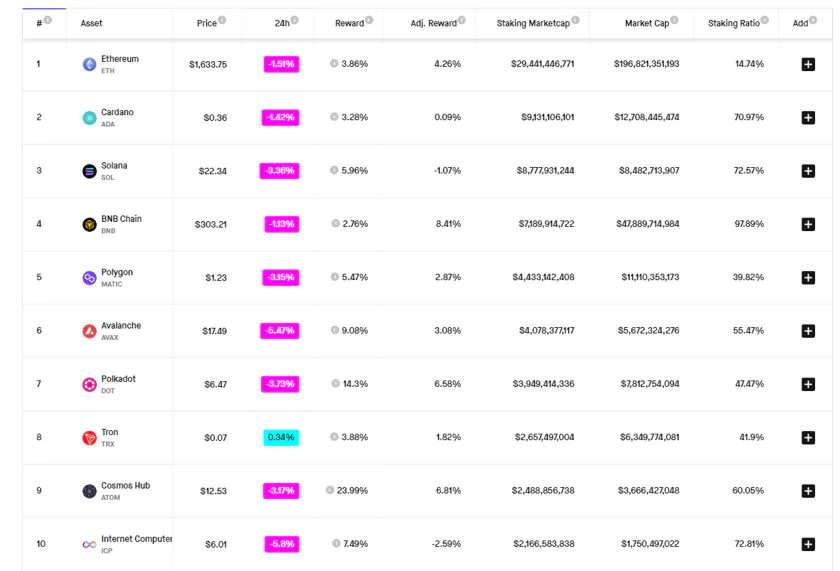This screenshot has width=840, height=571.
Task: Add Internet Computer using its plus icon
Action: pos(808,544)
